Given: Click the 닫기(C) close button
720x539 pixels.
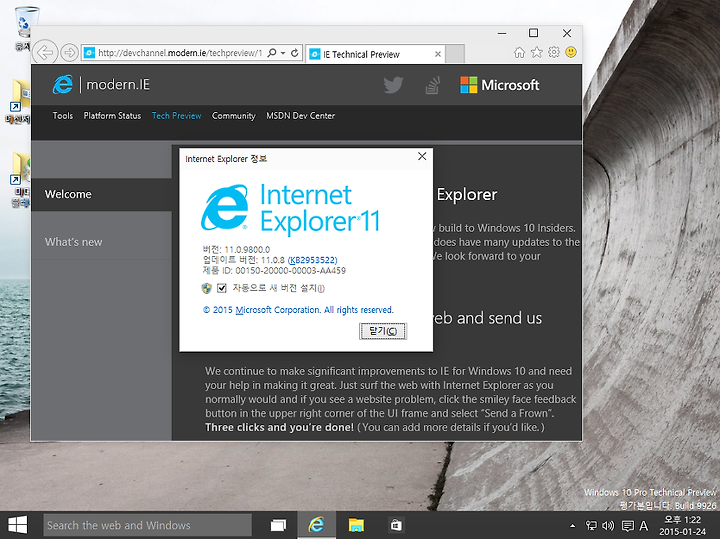Looking at the screenshot, I should (382, 331).
